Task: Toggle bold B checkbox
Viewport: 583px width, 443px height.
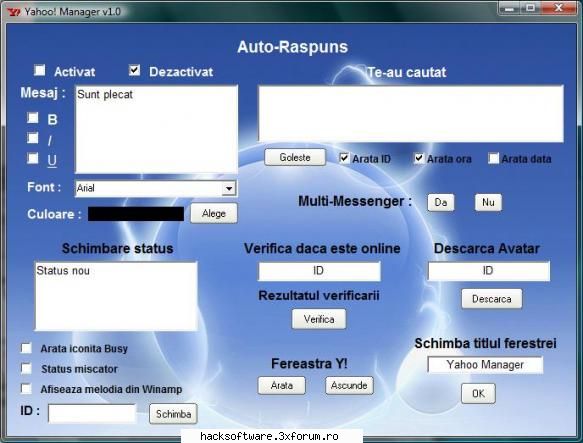Action: coord(33,118)
